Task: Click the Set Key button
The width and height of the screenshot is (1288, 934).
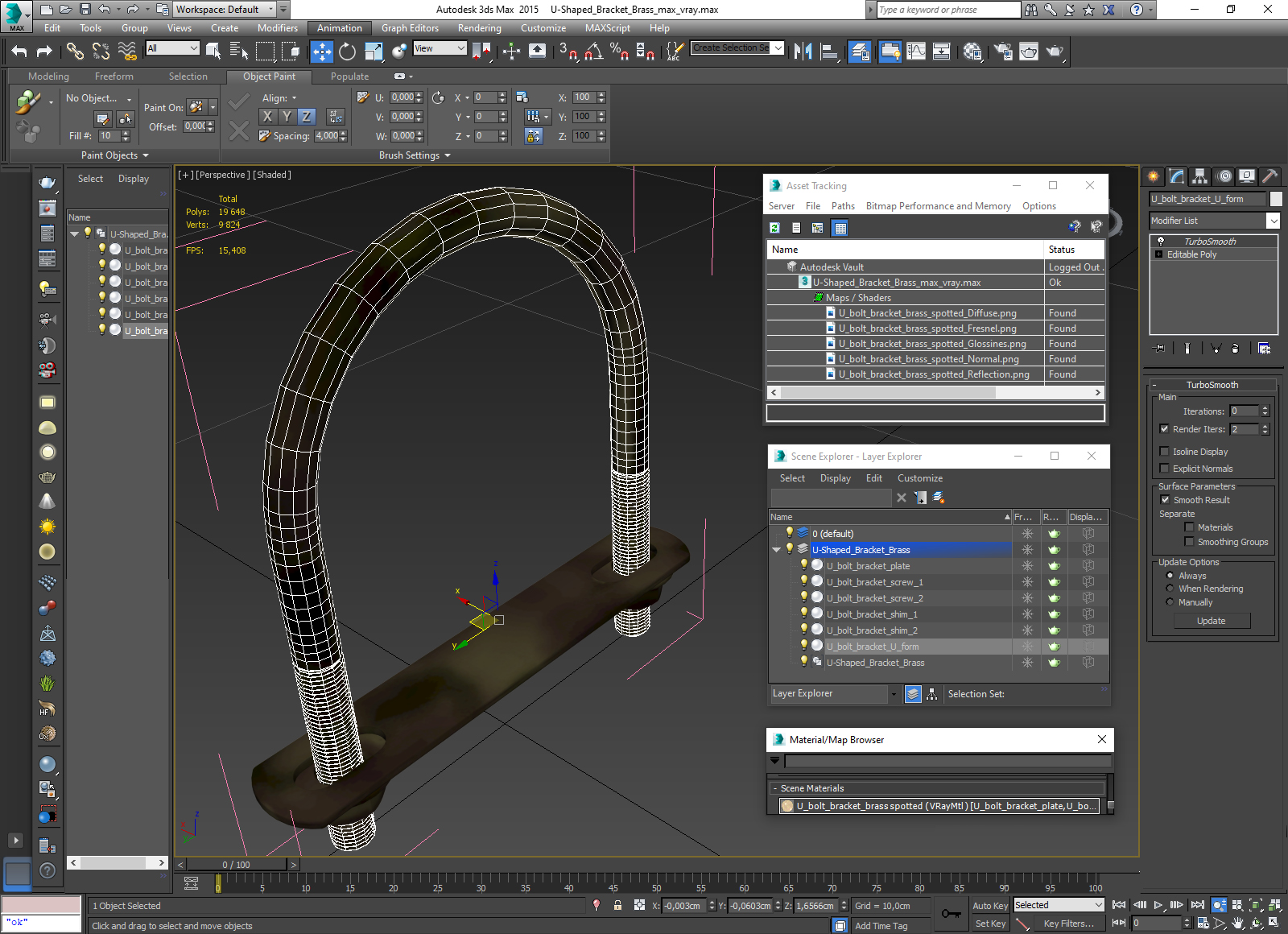Action: click(990, 924)
